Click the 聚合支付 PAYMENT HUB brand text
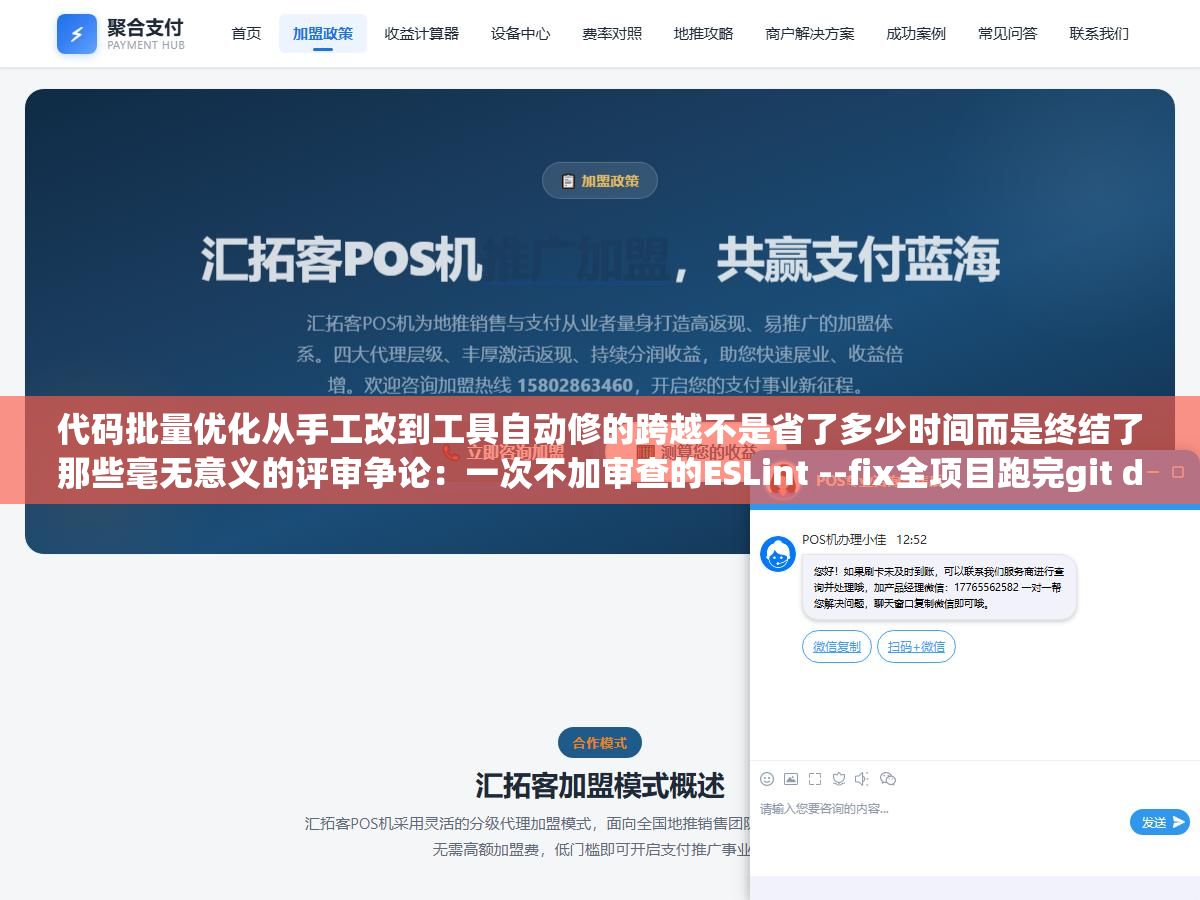The height and width of the screenshot is (900, 1200). (145, 34)
